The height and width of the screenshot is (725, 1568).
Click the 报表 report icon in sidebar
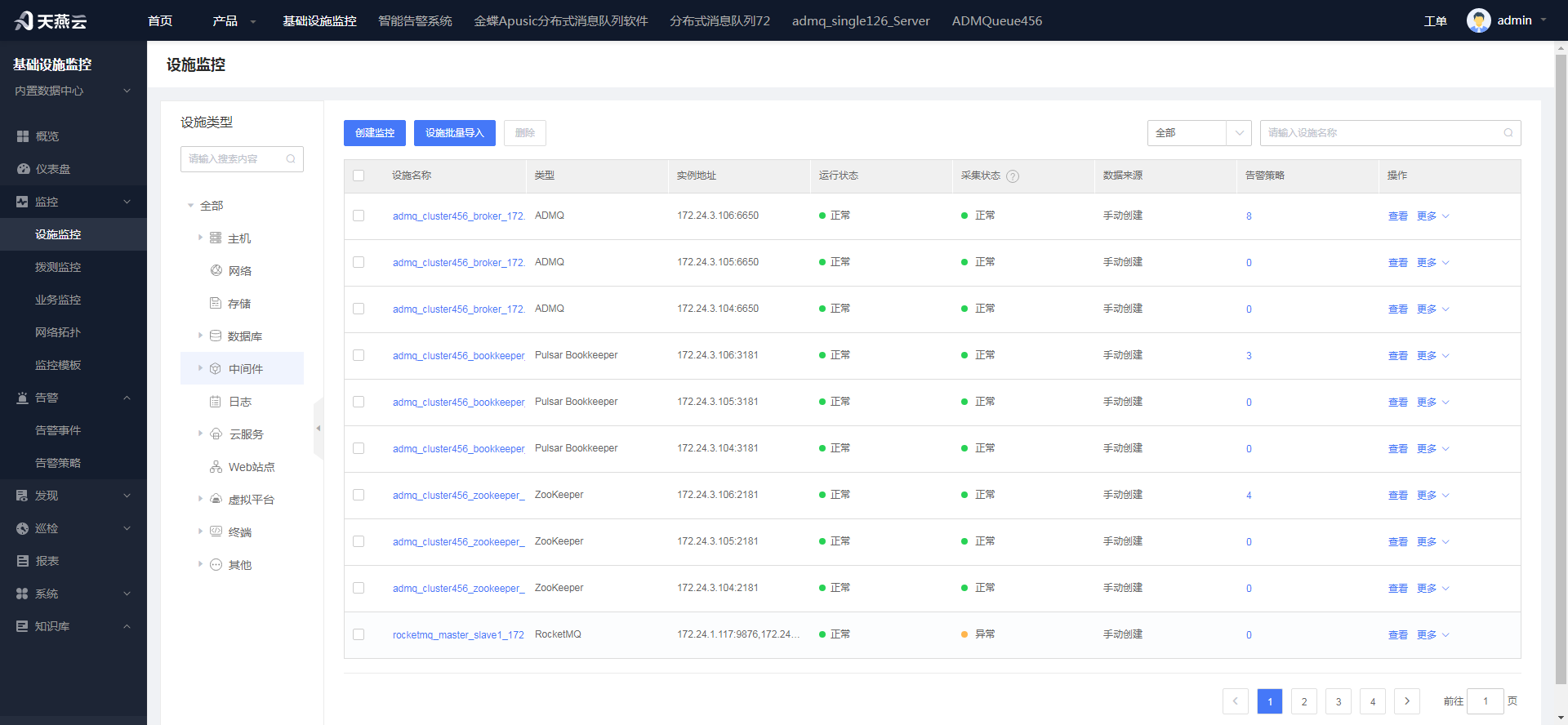pyautogui.click(x=23, y=561)
